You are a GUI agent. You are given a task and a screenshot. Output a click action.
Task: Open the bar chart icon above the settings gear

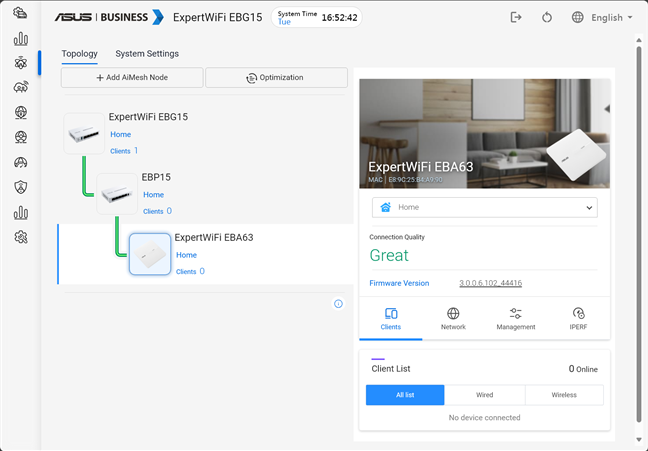21,212
